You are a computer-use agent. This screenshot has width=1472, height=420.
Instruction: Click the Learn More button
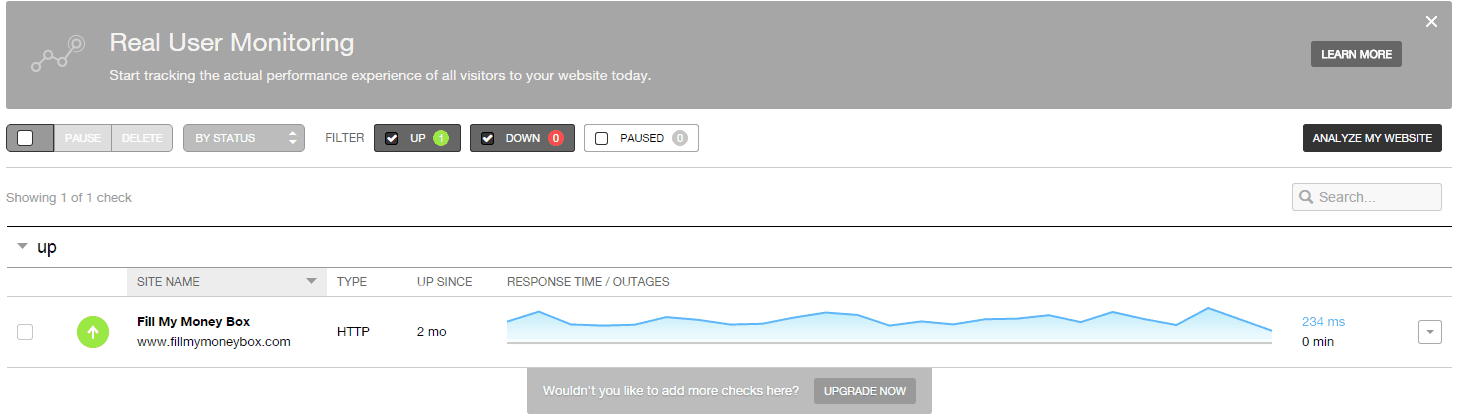(1356, 54)
